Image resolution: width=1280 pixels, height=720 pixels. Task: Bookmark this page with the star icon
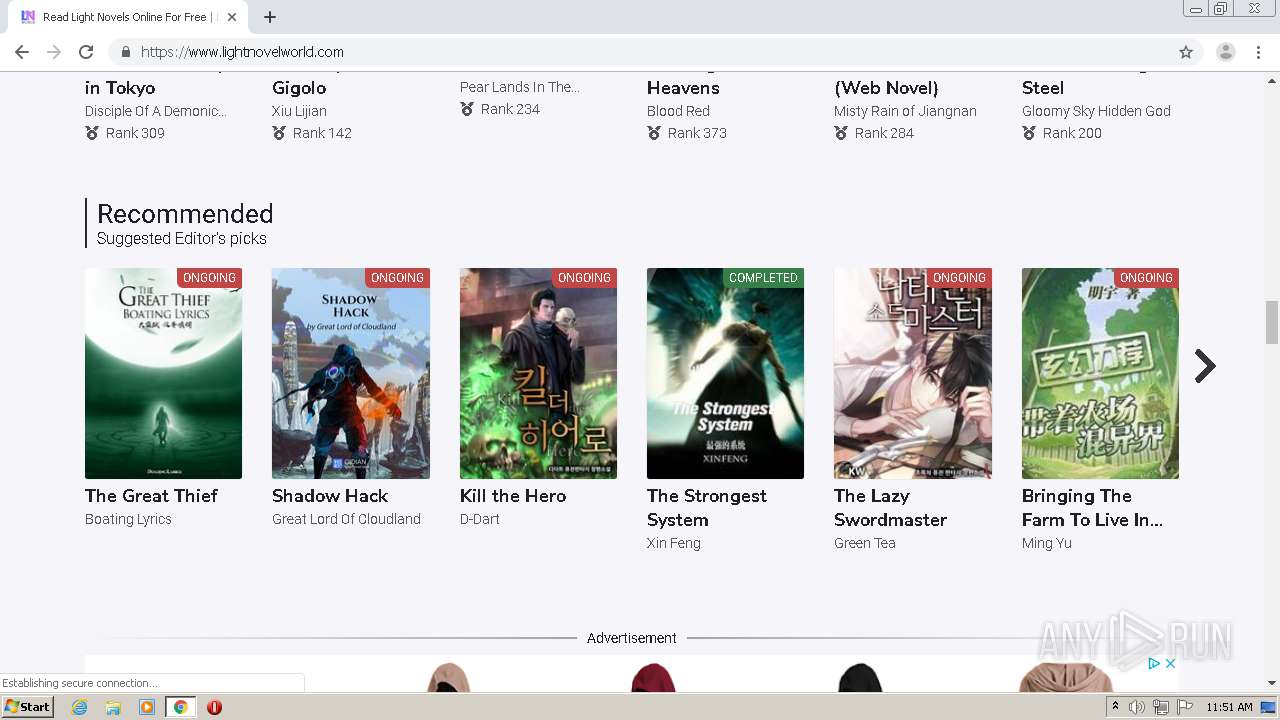coord(1186,52)
